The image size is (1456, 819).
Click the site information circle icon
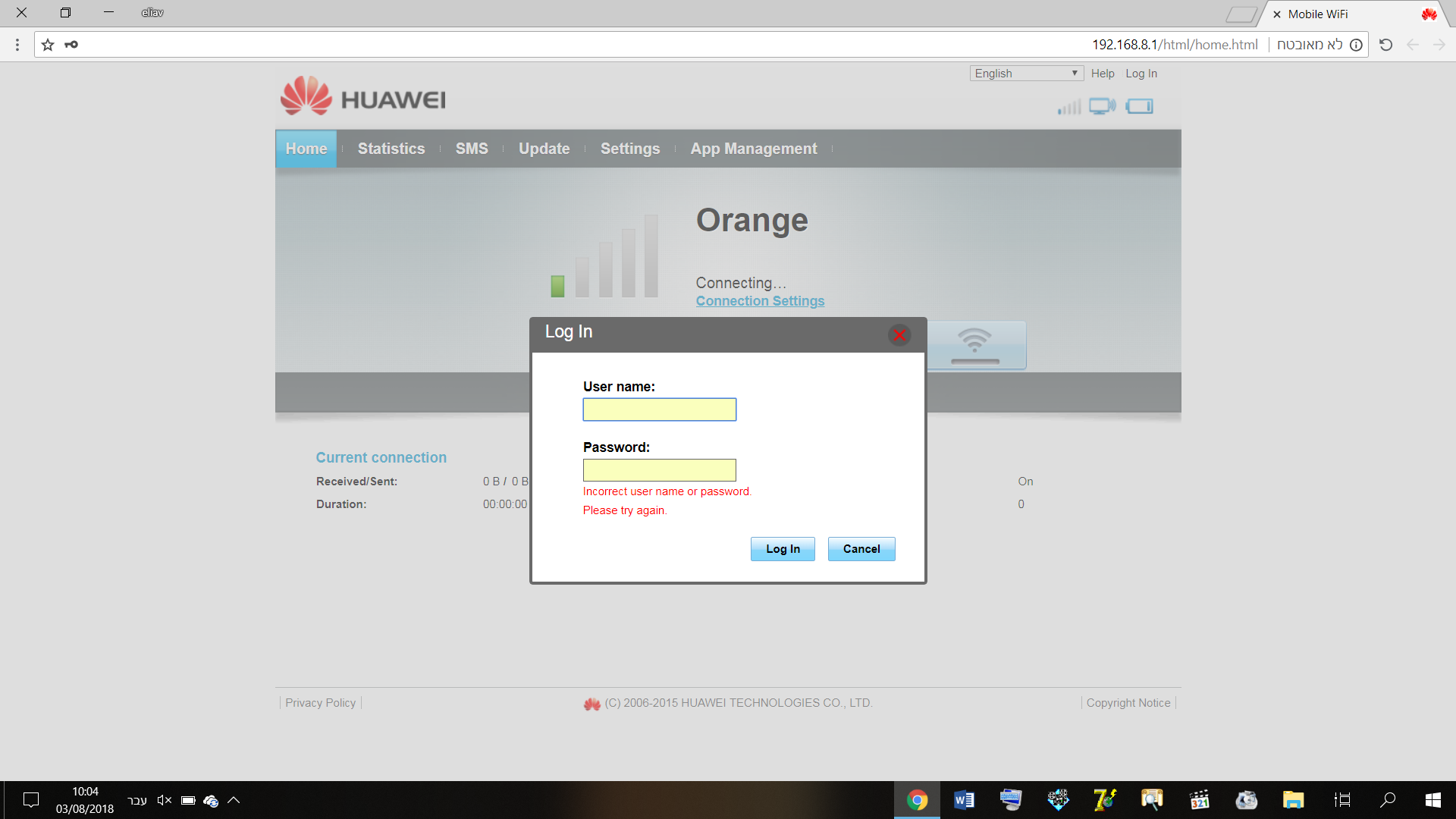[1356, 45]
